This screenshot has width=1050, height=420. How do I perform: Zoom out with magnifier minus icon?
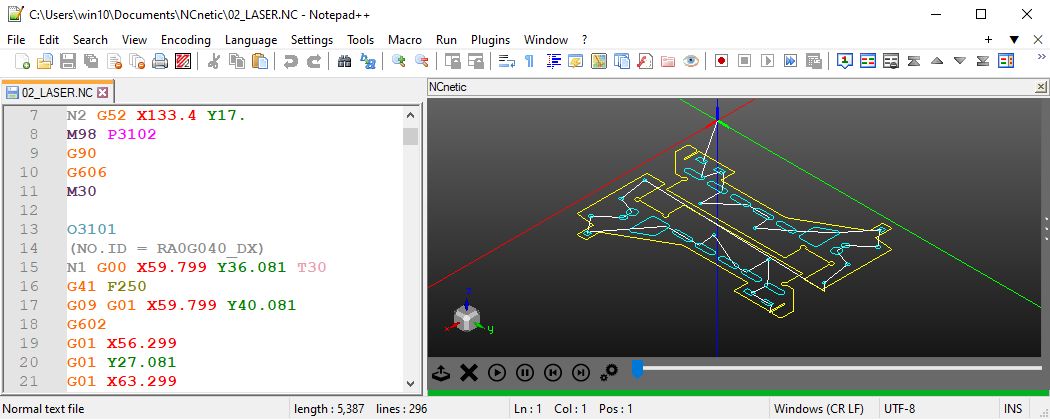[x=422, y=62]
